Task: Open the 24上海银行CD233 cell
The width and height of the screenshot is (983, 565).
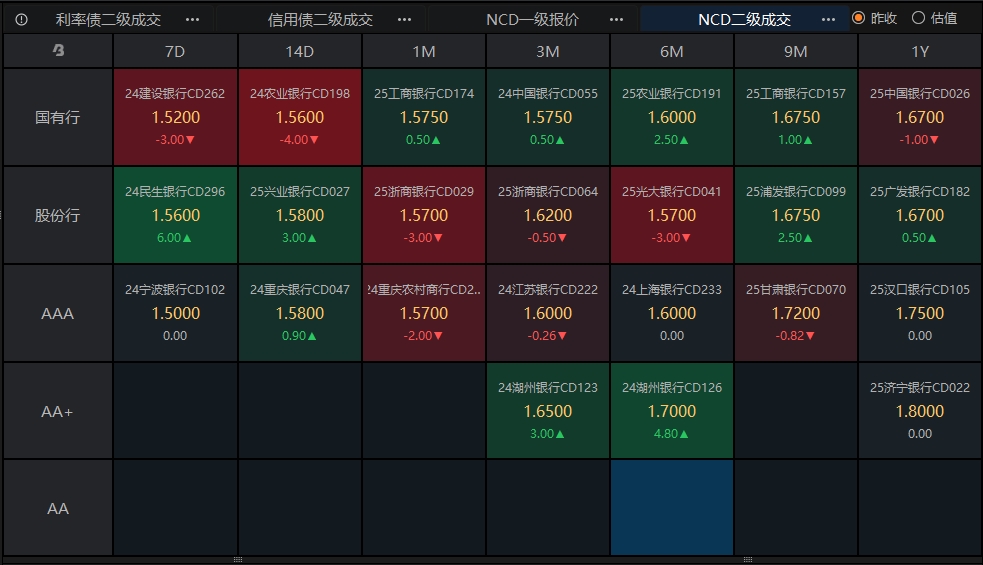Action: click(671, 313)
